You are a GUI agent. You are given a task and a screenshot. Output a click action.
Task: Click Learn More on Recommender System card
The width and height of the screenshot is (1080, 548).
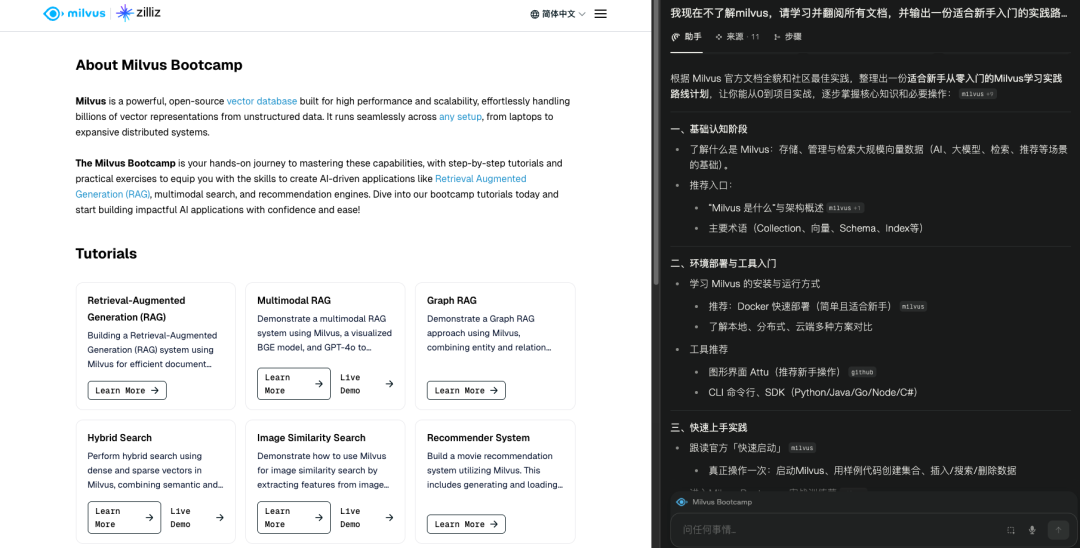click(x=466, y=524)
